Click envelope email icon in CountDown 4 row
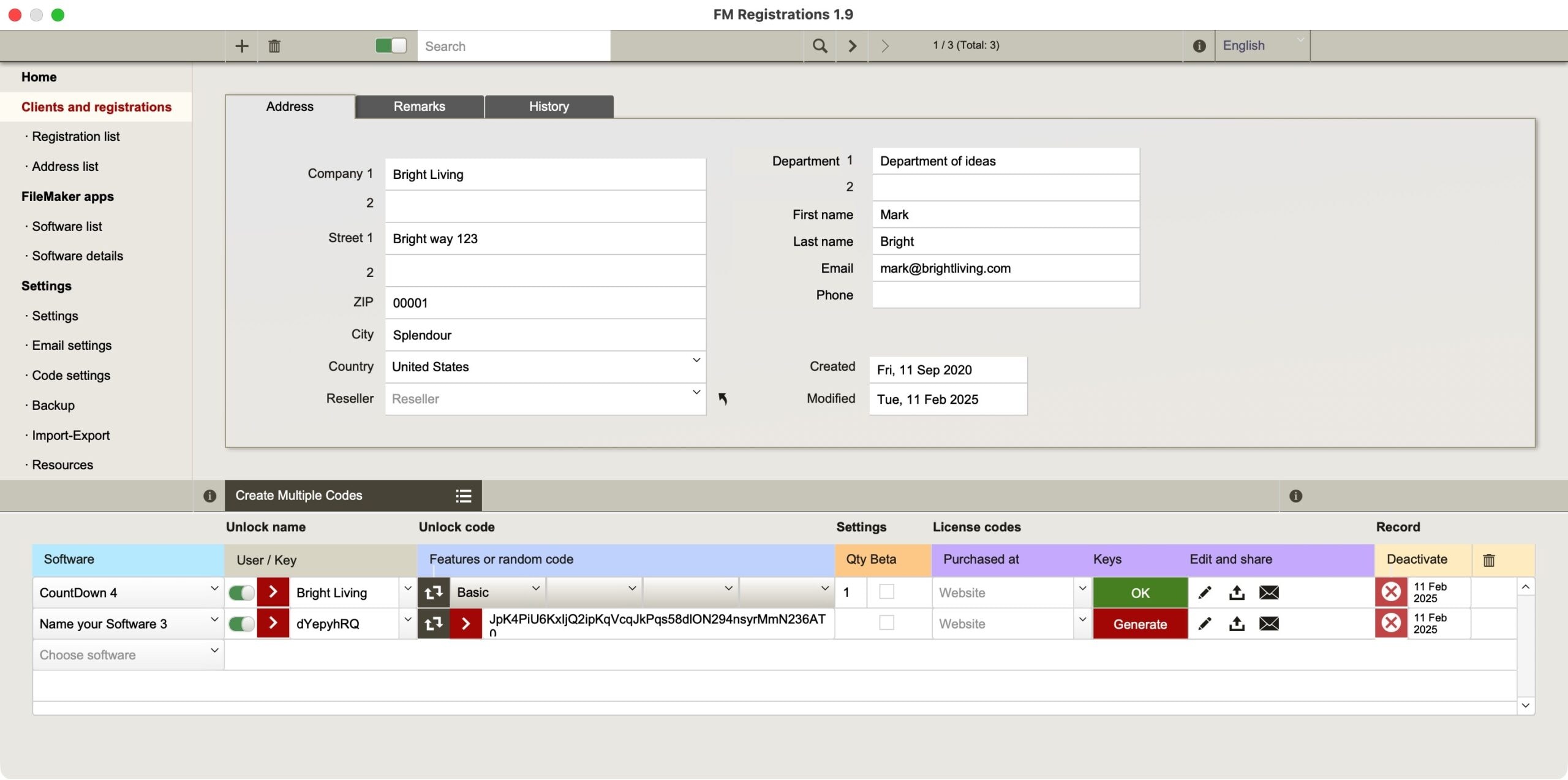The image size is (1568, 780). (x=1268, y=593)
